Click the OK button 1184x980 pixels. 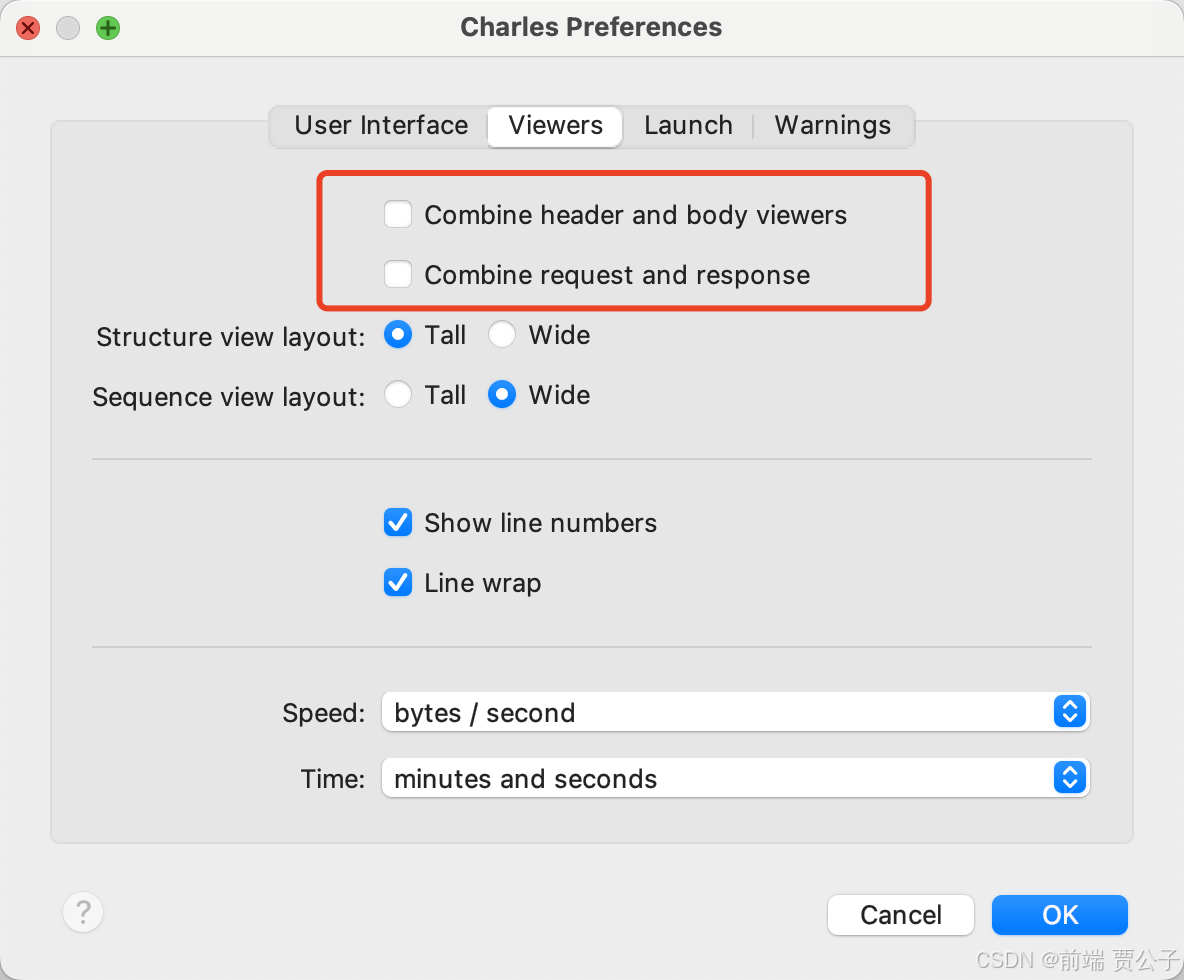click(x=1059, y=914)
